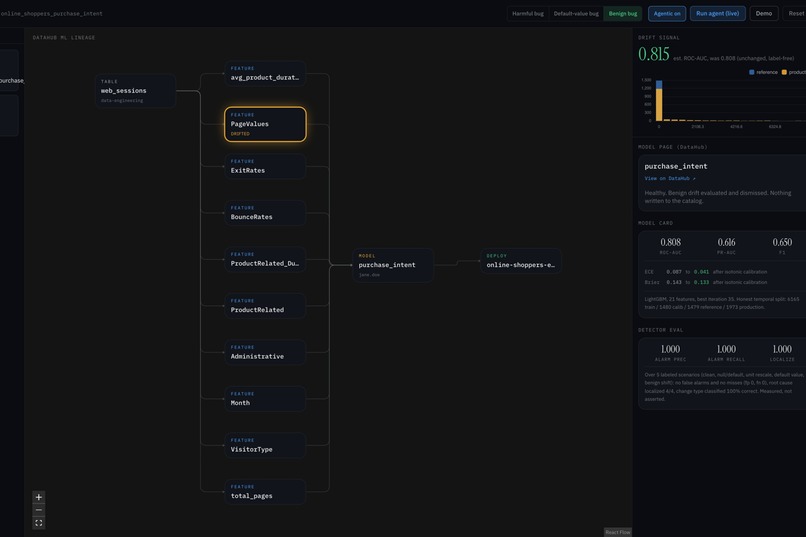Click the Run agent (live) button
The height and width of the screenshot is (537, 806).
point(717,13)
